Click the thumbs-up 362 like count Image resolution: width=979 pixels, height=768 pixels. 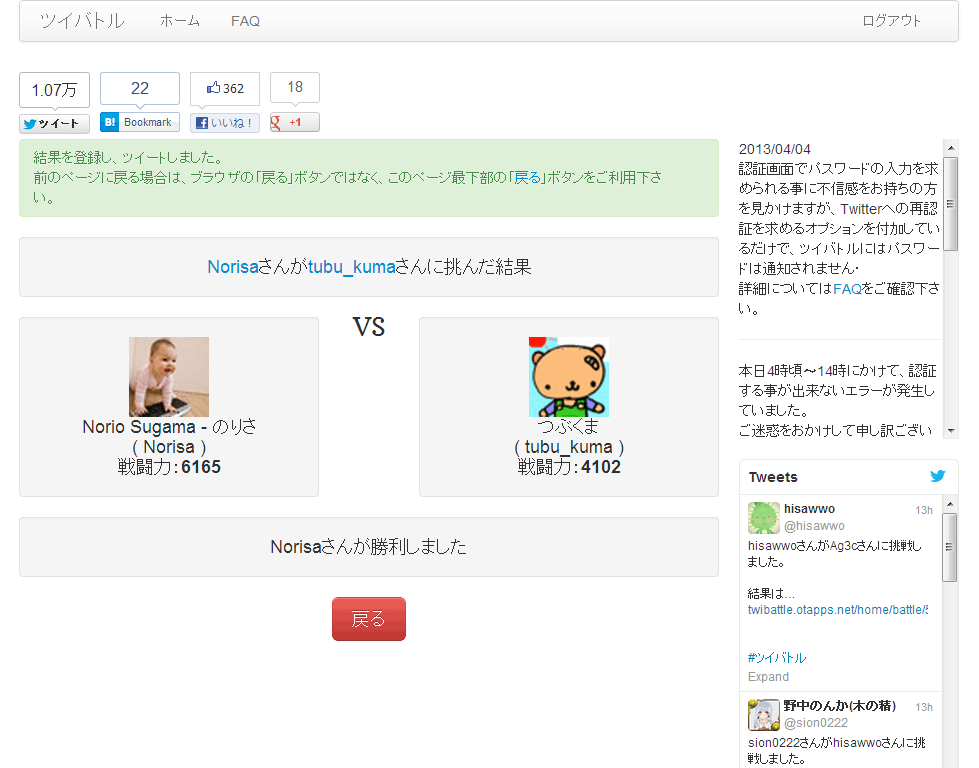pos(225,88)
